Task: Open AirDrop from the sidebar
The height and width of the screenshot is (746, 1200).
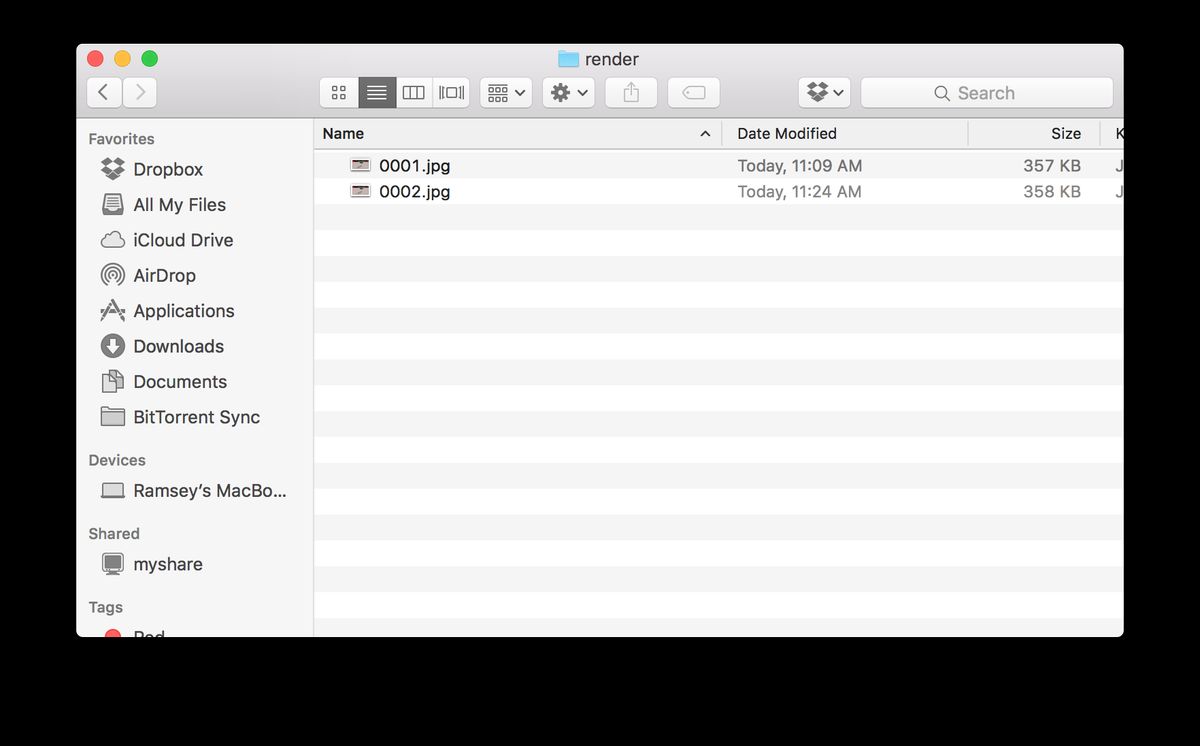Action: click(164, 276)
